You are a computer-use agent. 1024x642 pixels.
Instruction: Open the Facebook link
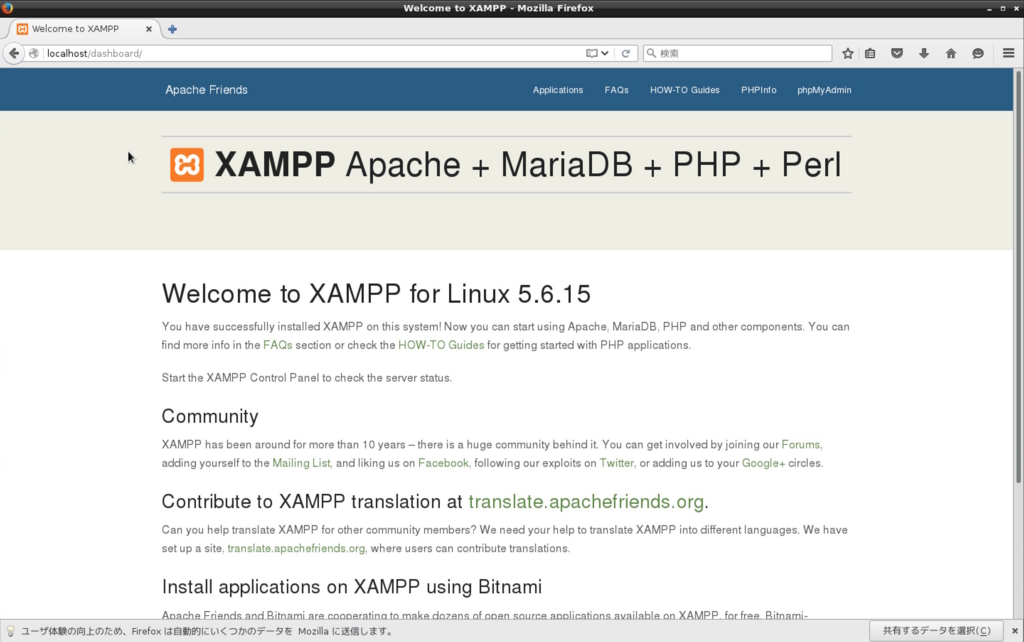(x=443, y=463)
